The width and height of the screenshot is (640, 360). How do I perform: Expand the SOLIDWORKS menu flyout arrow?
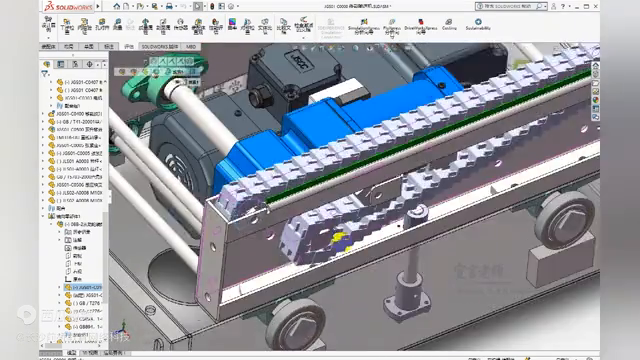pyautogui.click(x=98, y=6)
